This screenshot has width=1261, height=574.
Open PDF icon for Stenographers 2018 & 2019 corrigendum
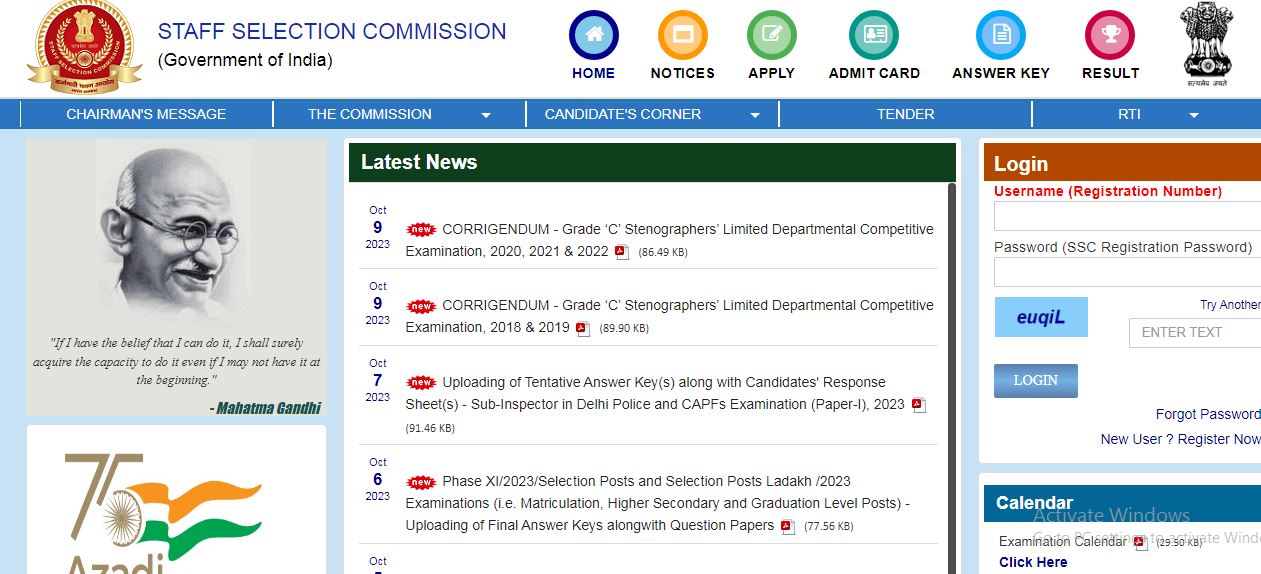click(583, 328)
